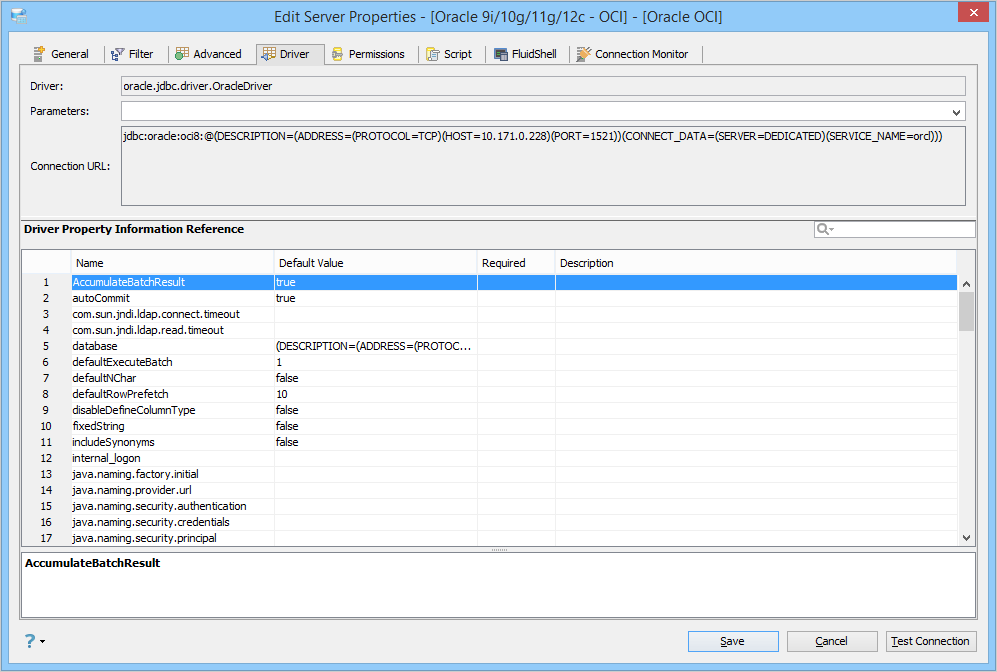Click the Driver tab icon
997x672 pixels.
(269, 54)
